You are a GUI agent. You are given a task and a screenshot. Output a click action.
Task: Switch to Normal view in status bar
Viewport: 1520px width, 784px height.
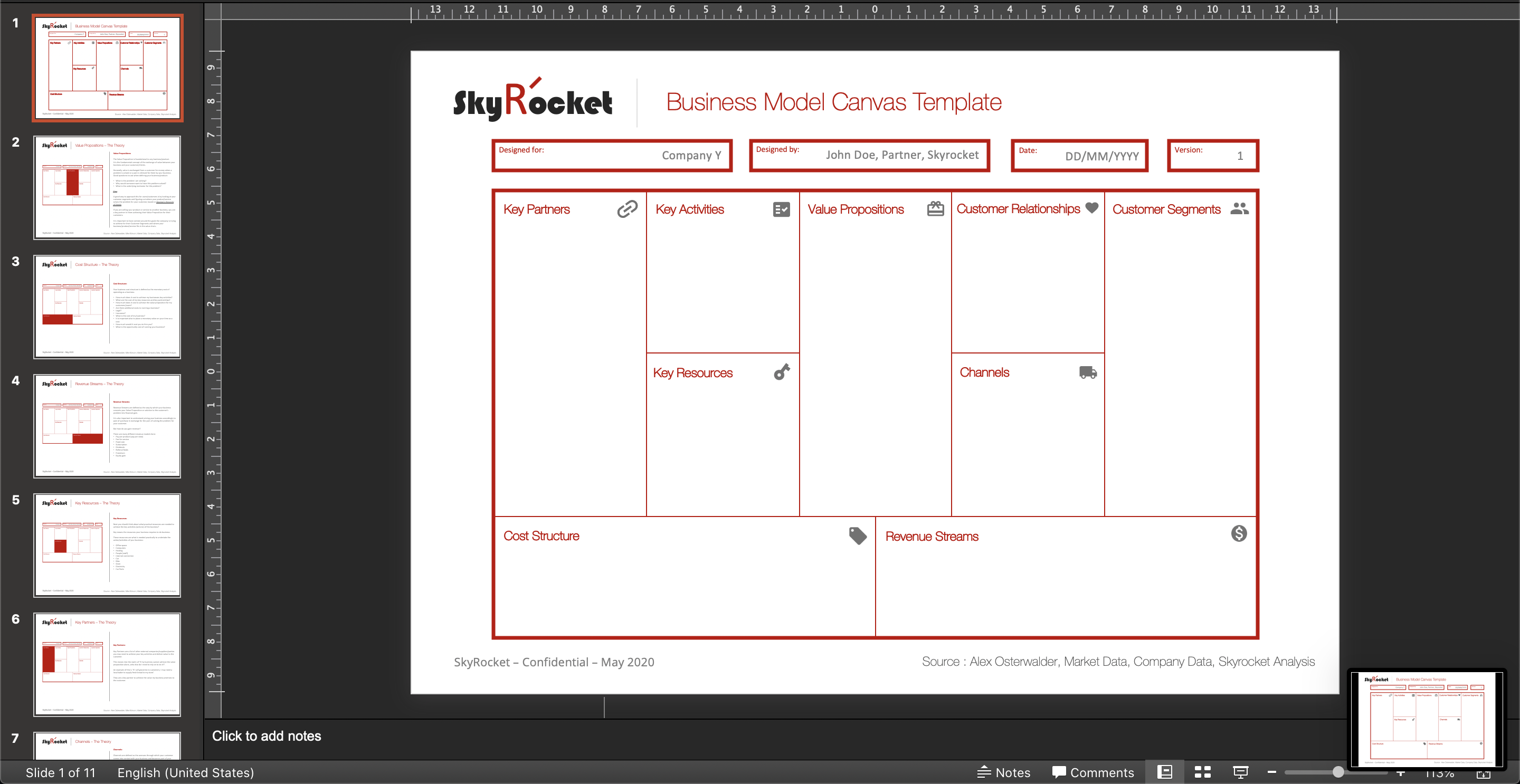[1165, 772]
